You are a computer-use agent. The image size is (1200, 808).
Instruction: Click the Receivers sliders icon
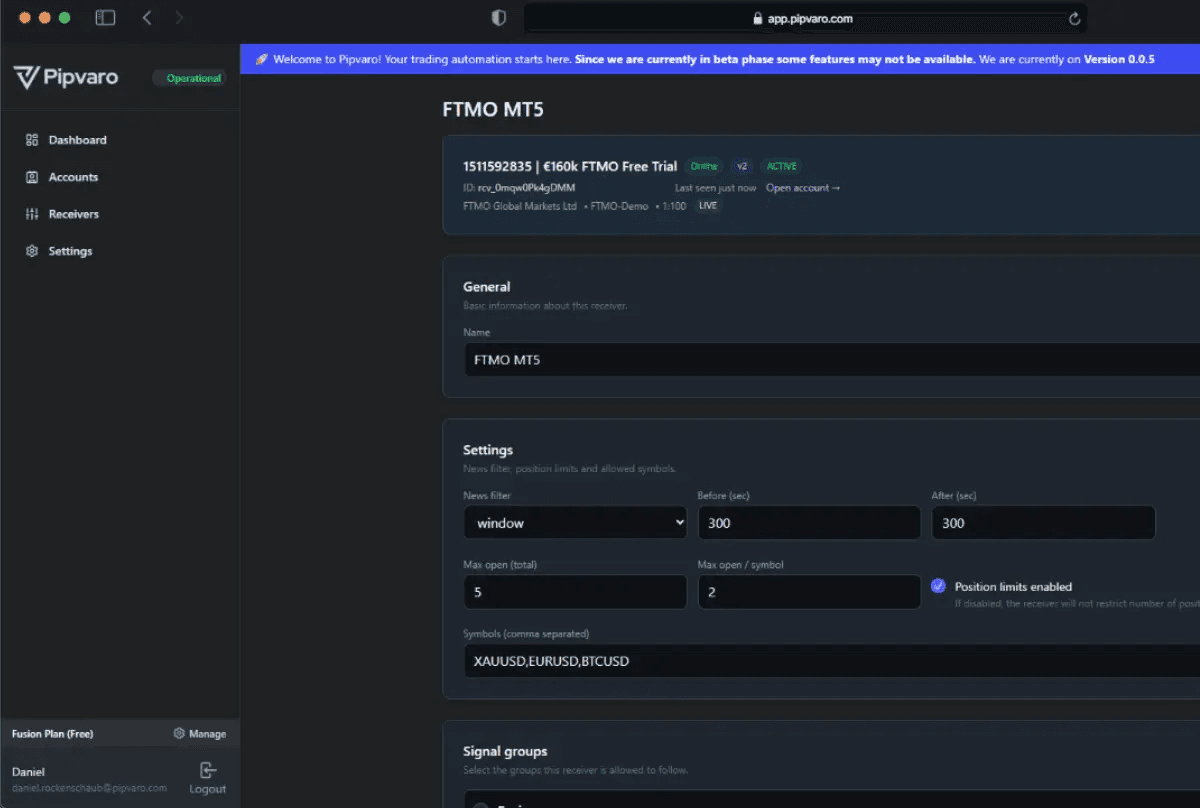pos(32,214)
